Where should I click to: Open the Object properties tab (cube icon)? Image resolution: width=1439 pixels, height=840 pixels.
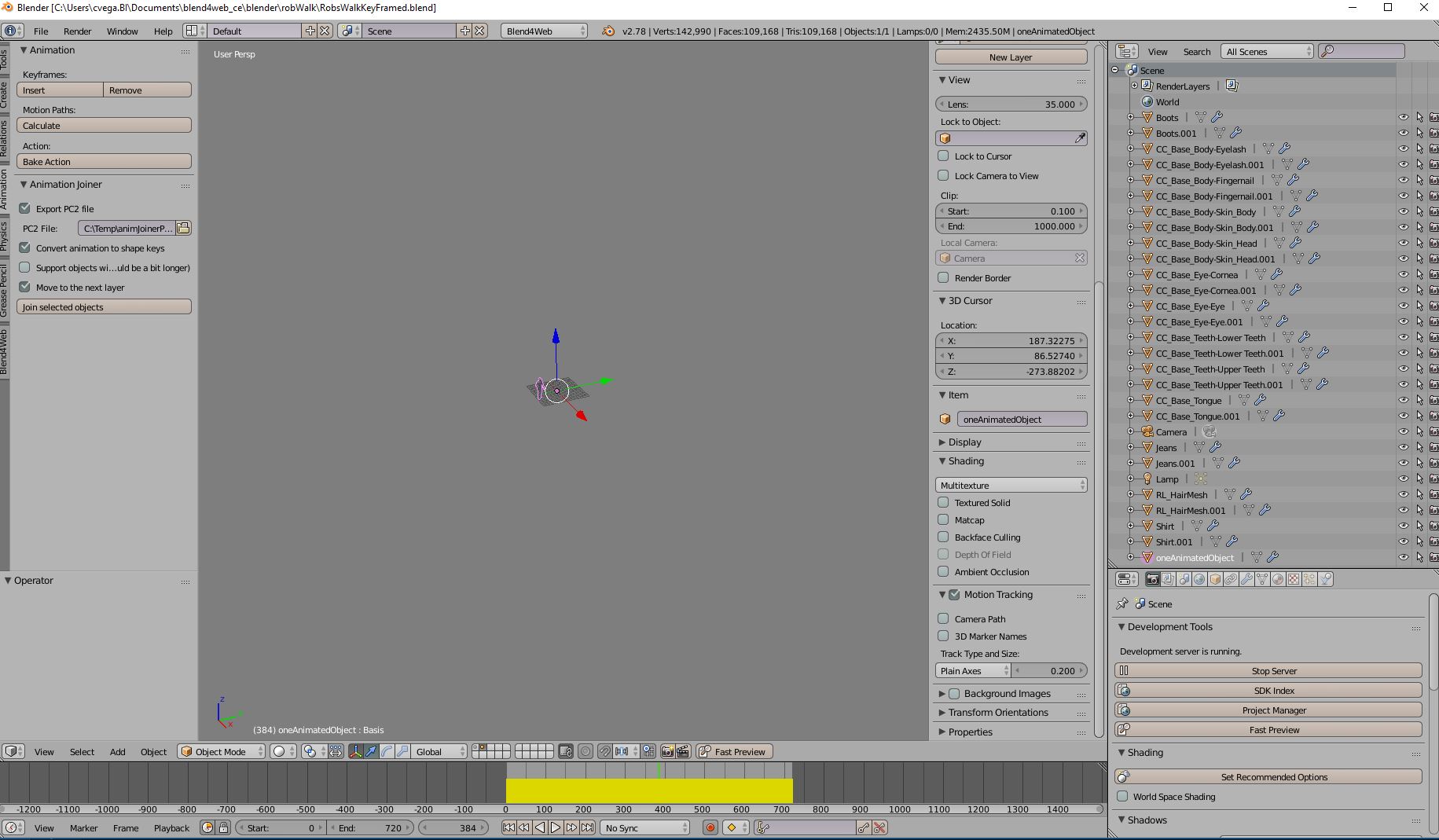coord(1215,579)
